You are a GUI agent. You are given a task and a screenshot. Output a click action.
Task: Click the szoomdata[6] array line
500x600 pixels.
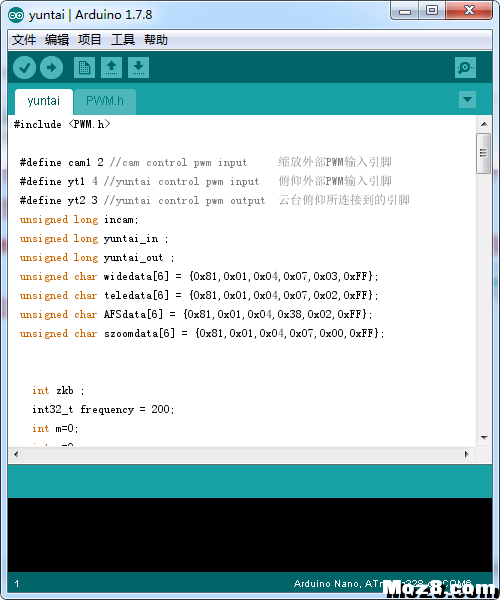pos(202,334)
